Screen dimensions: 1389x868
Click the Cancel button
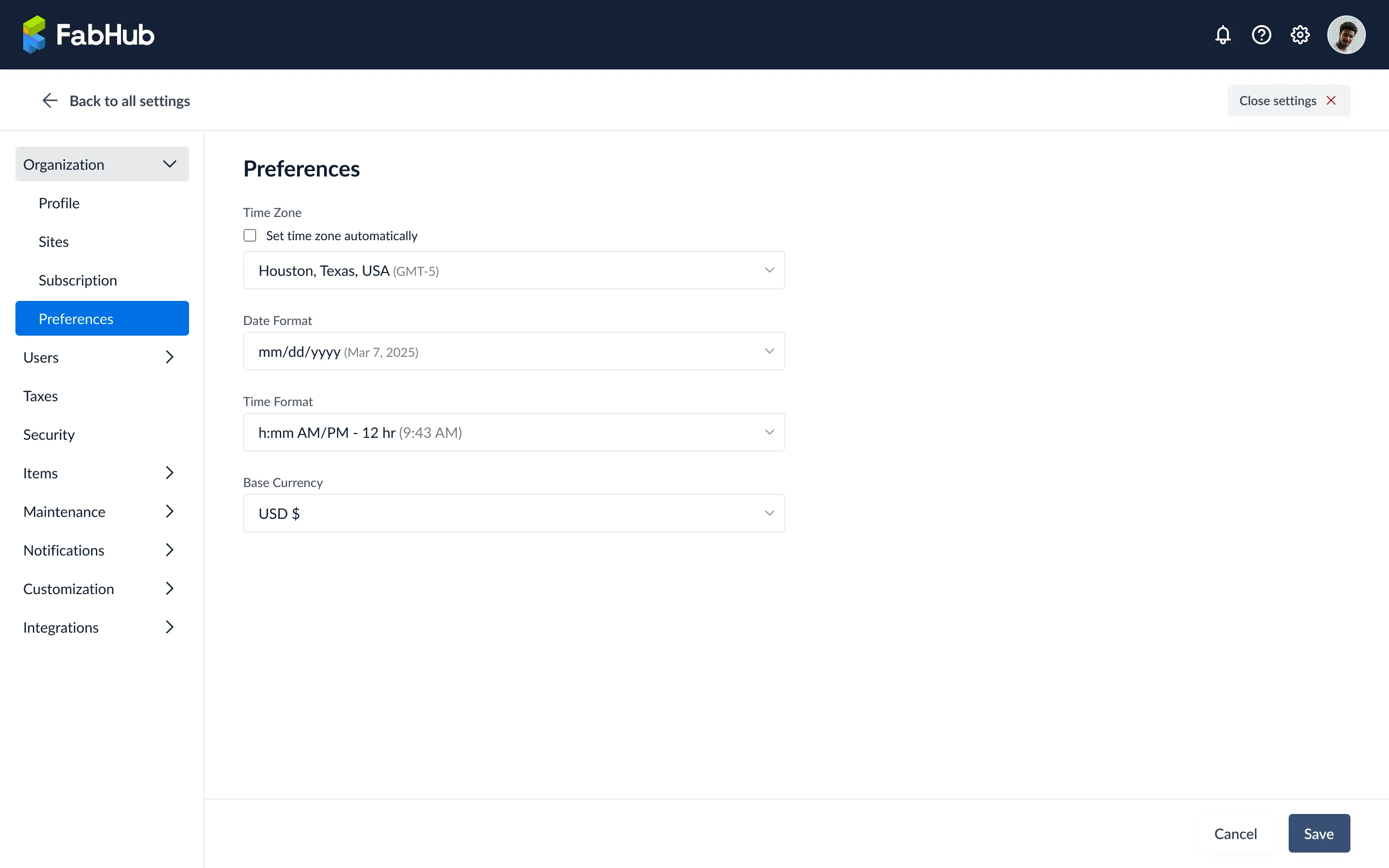point(1235,833)
